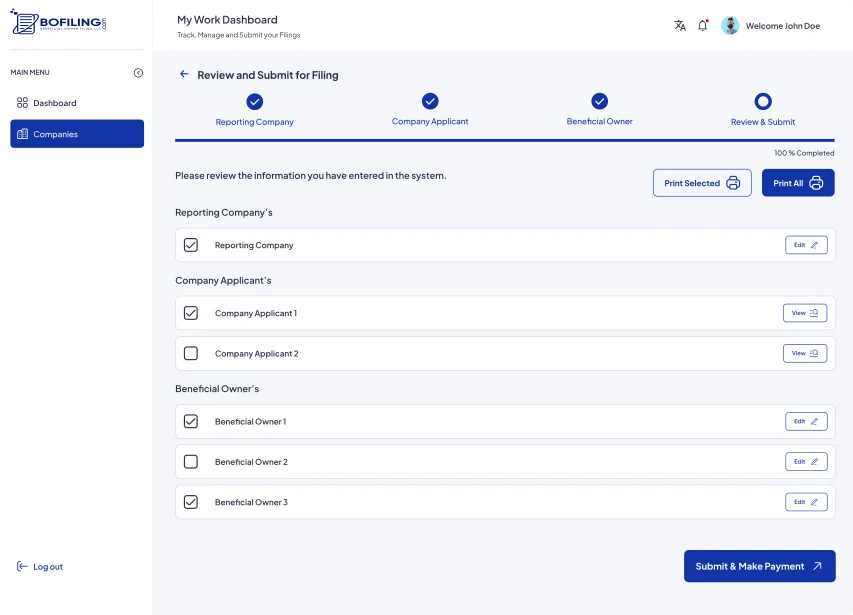
Task: Jump to the Beneficial Owner step
Action: 599,110
